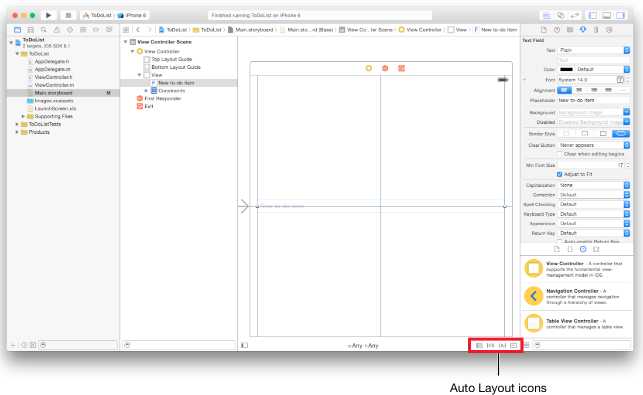Select the File Template library icon

(557, 249)
